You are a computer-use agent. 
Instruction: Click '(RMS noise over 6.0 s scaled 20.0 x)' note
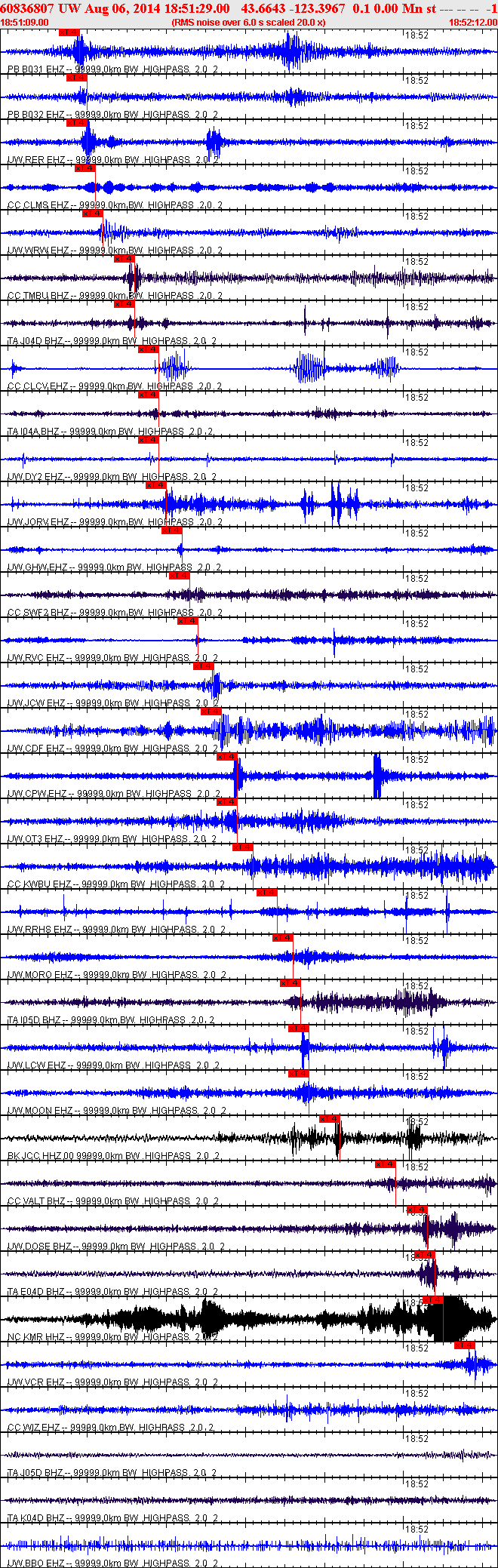point(249,23)
